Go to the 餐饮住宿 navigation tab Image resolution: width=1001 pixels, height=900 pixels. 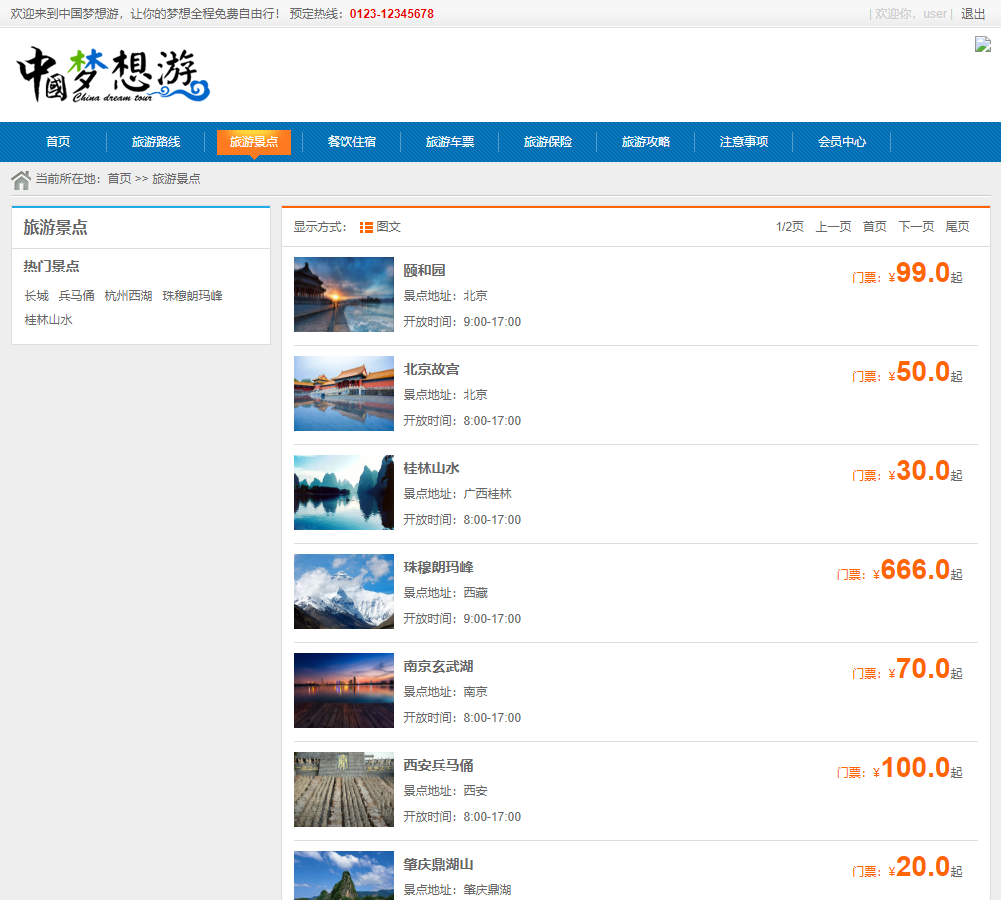pyautogui.click(x=352, y=142)
